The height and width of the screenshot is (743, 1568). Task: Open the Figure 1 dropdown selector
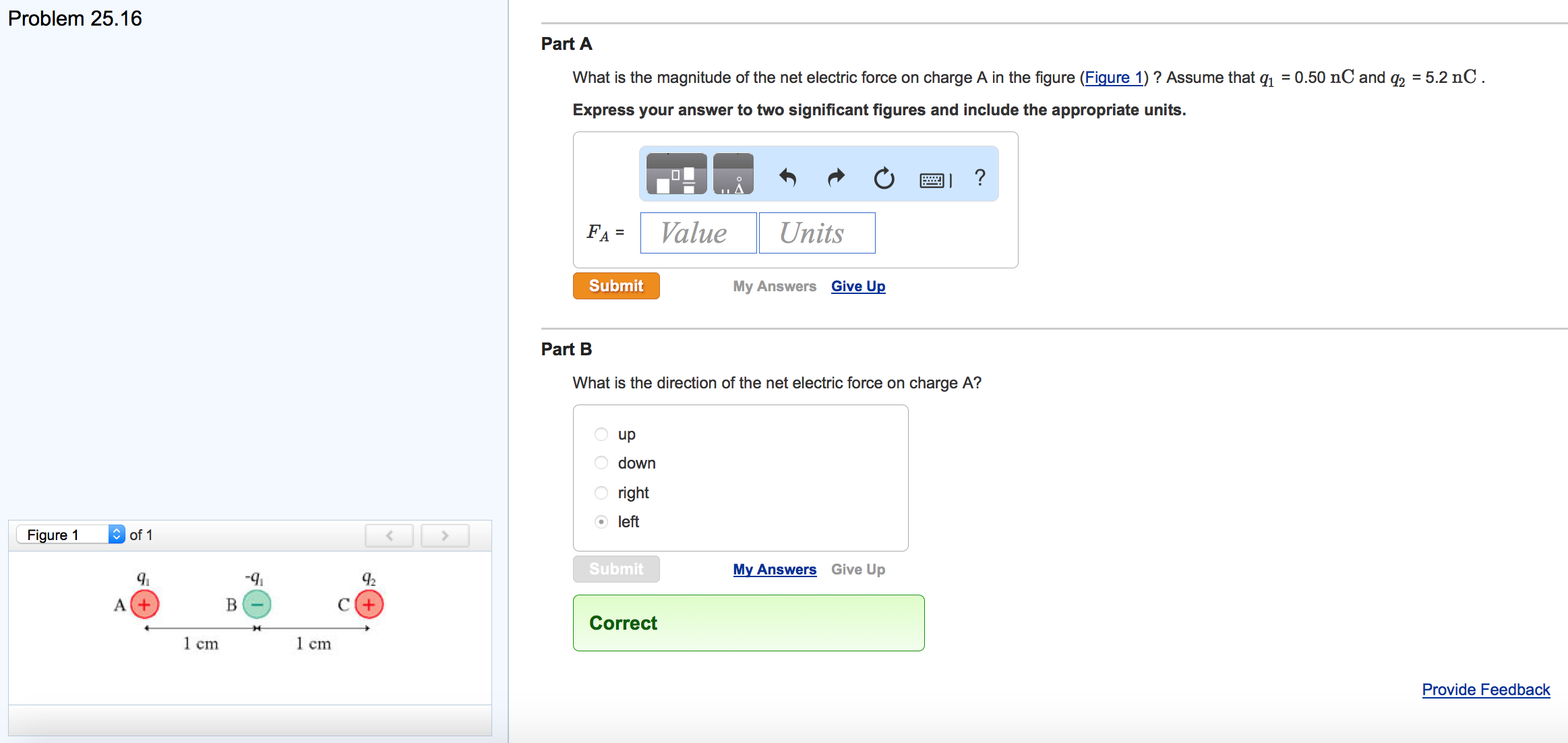70,535
